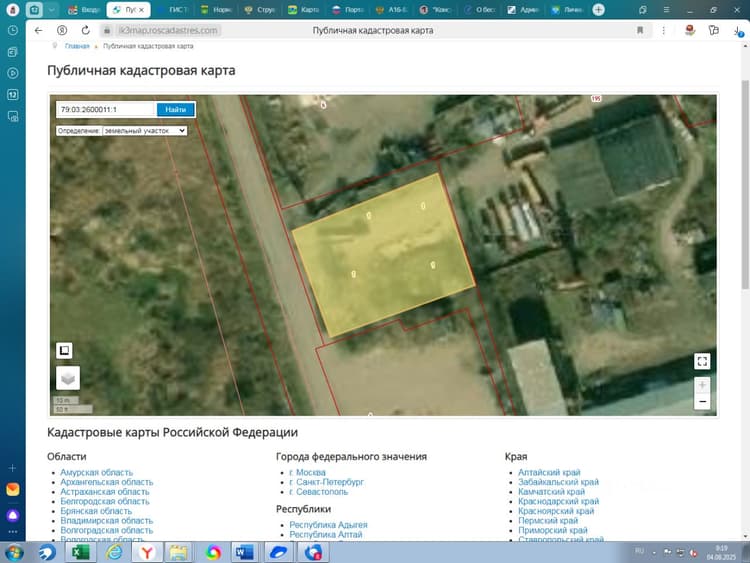Screen dimensions: 750x563
Task: Open the browser's three-dot menu
Action: click(663, 30)
